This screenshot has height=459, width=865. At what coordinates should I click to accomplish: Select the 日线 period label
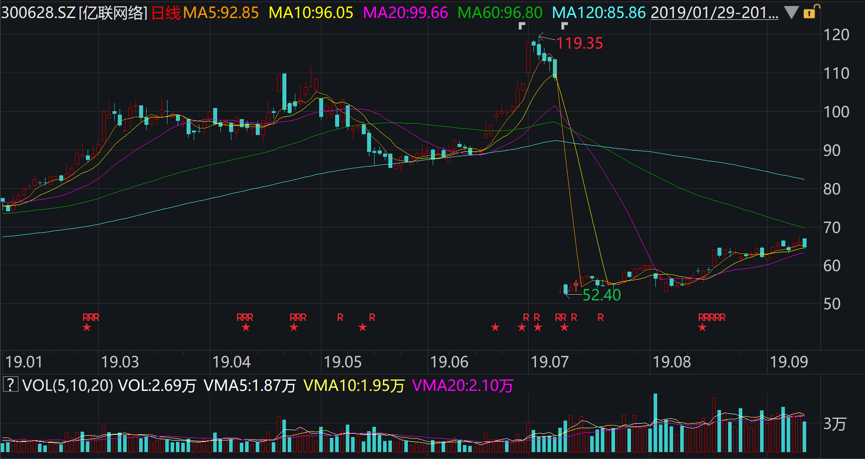tap(166, 13)
